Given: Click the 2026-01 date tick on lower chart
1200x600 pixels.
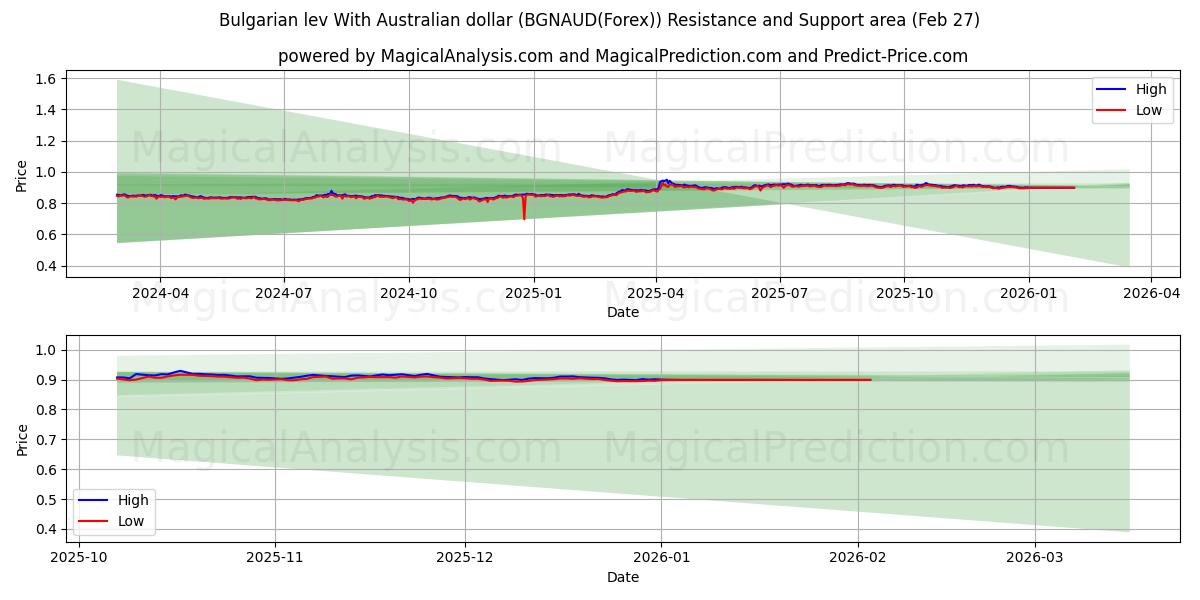Looking at the screenshot, I should coord(662,558).
